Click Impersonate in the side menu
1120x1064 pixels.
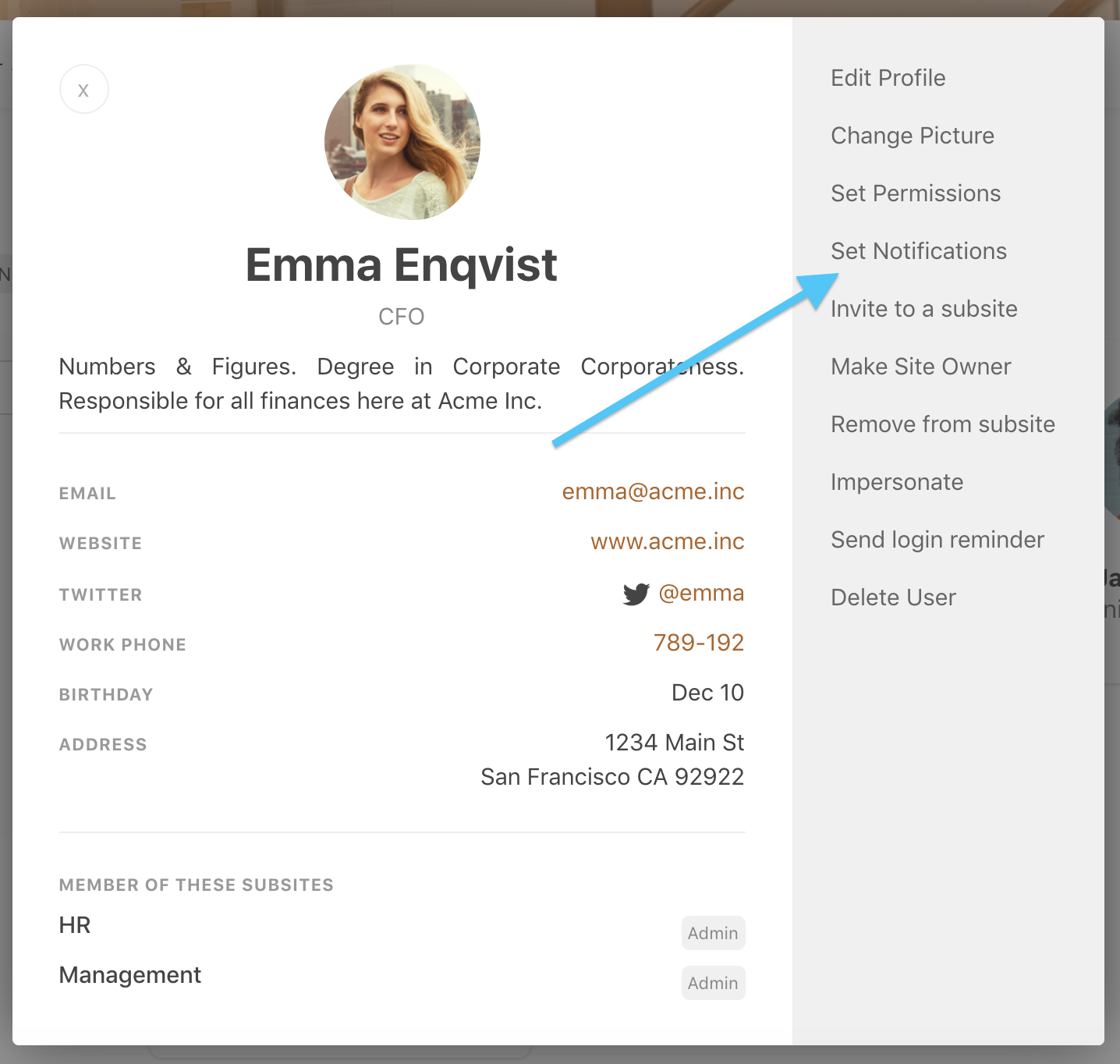tap(896, 482)
